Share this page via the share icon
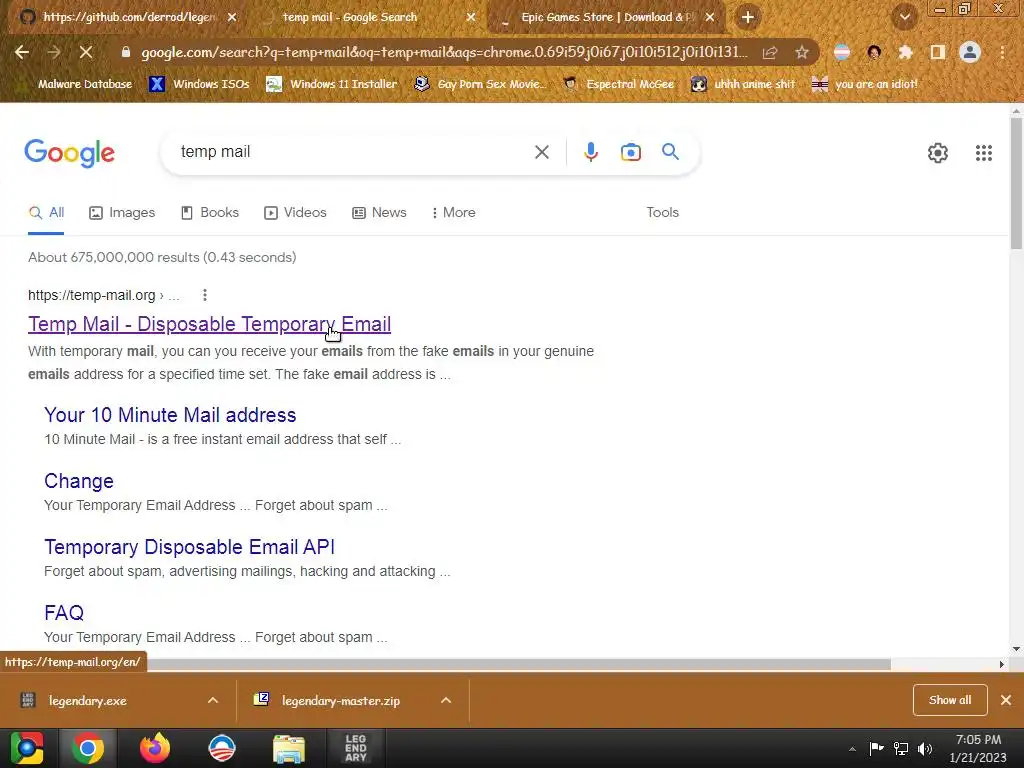This screenshot has height=768, width=1024. [x=770, y=52]
